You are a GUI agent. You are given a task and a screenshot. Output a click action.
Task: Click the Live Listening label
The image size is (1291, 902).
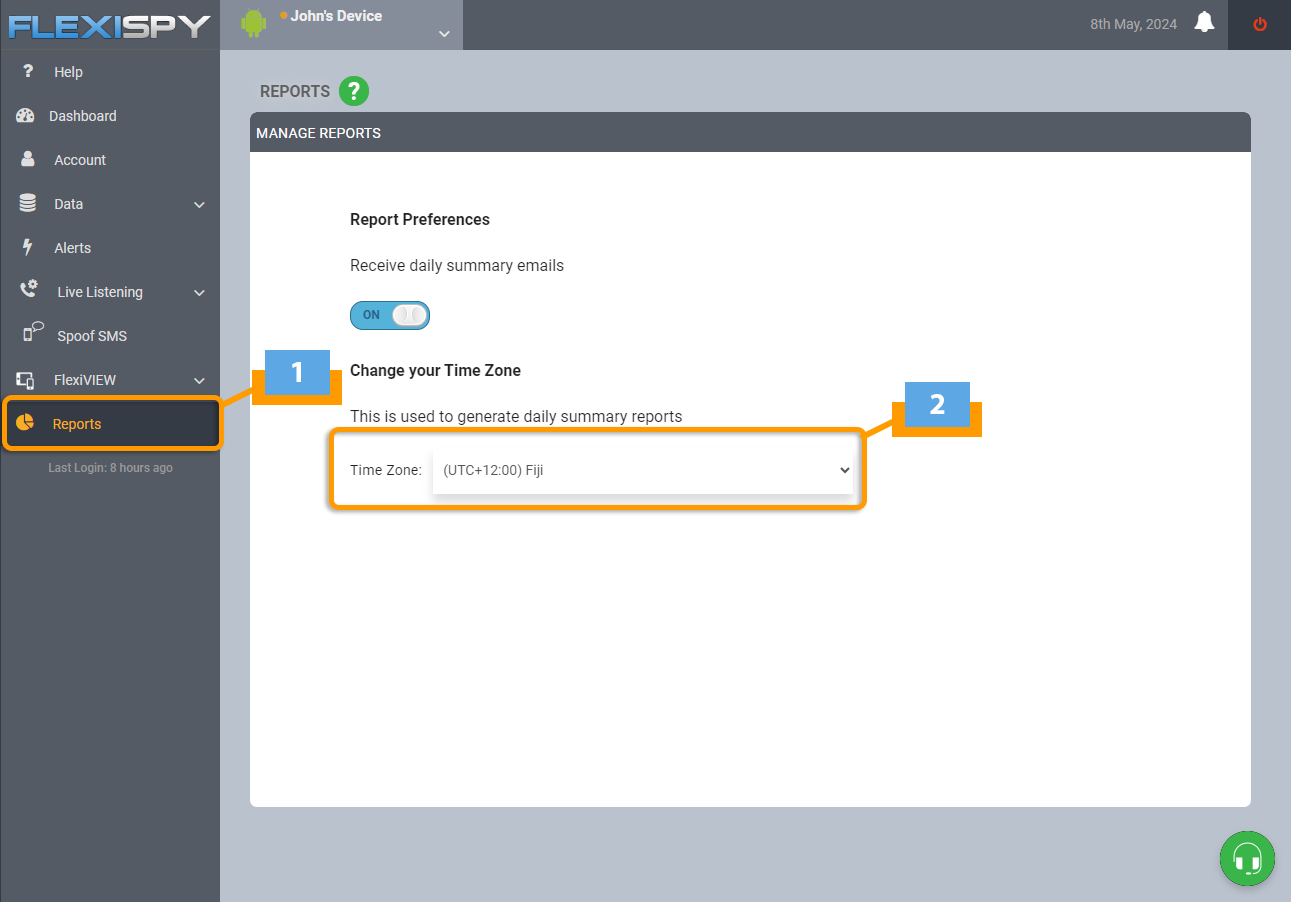(x=100, y=292)
